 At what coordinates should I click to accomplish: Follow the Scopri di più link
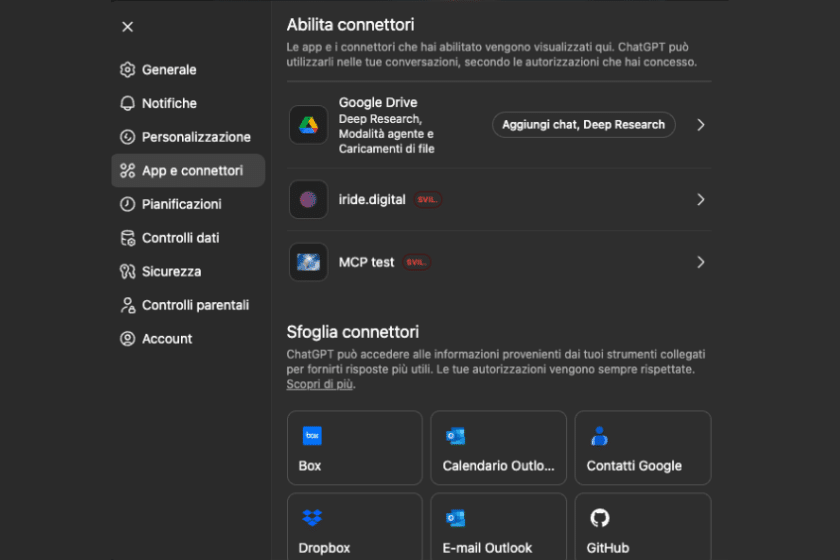(319, 384)
